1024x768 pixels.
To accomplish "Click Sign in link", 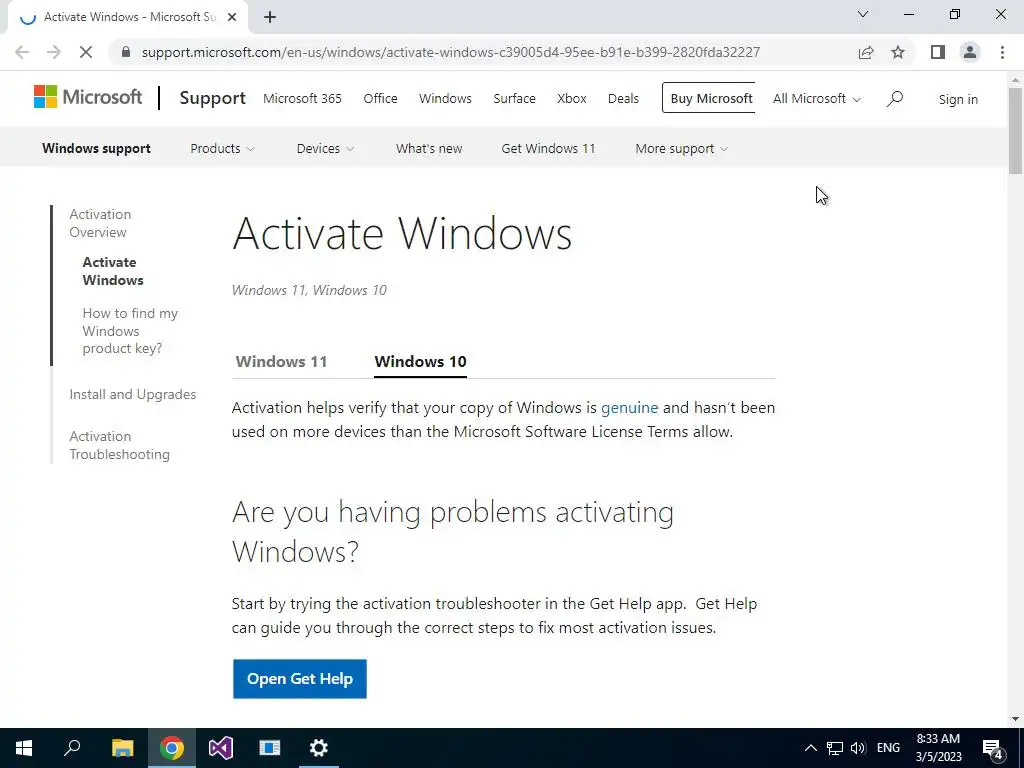I will 958,99.
